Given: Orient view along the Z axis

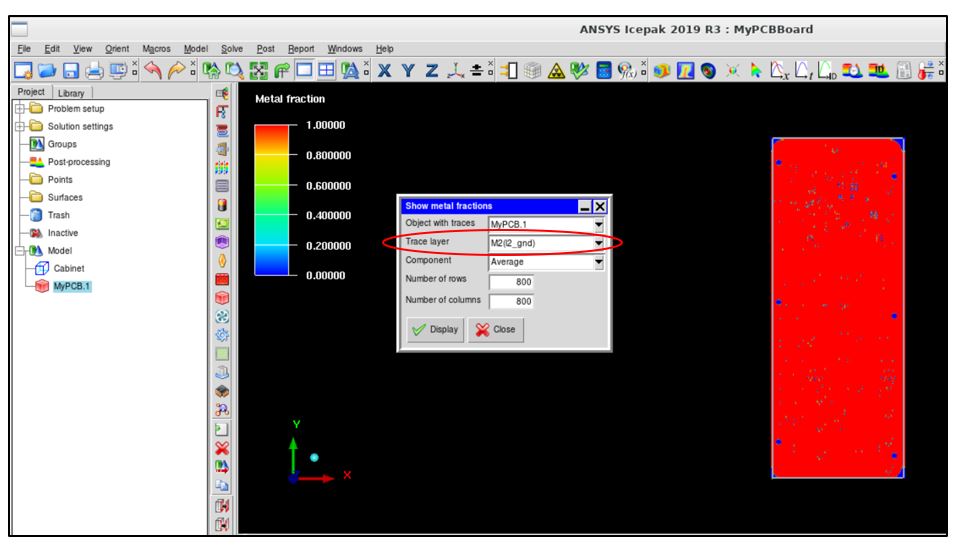Looking at the screenshot, I should point(432,70).
